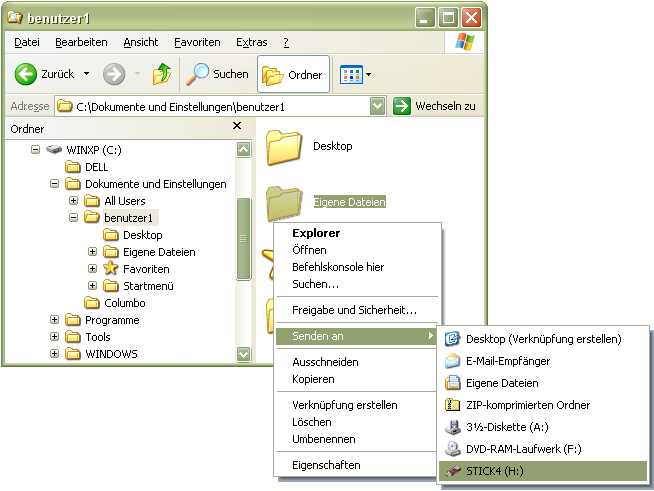The height and width of the screenshot is (491, 654).
Task: Select the Desktop folder icon in file pane
Action: click(283, 146)
